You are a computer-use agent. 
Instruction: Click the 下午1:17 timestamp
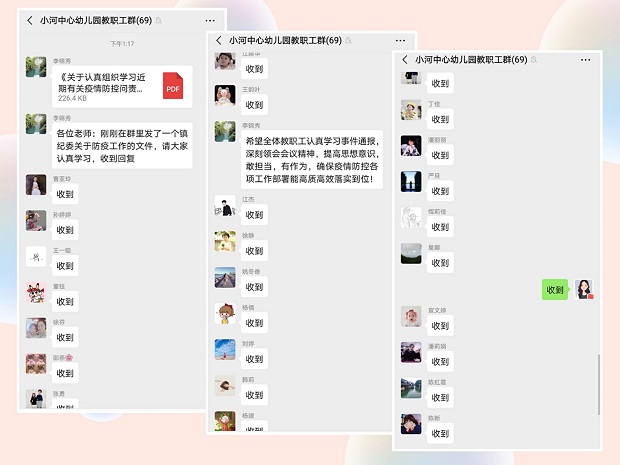pos(122,44)
